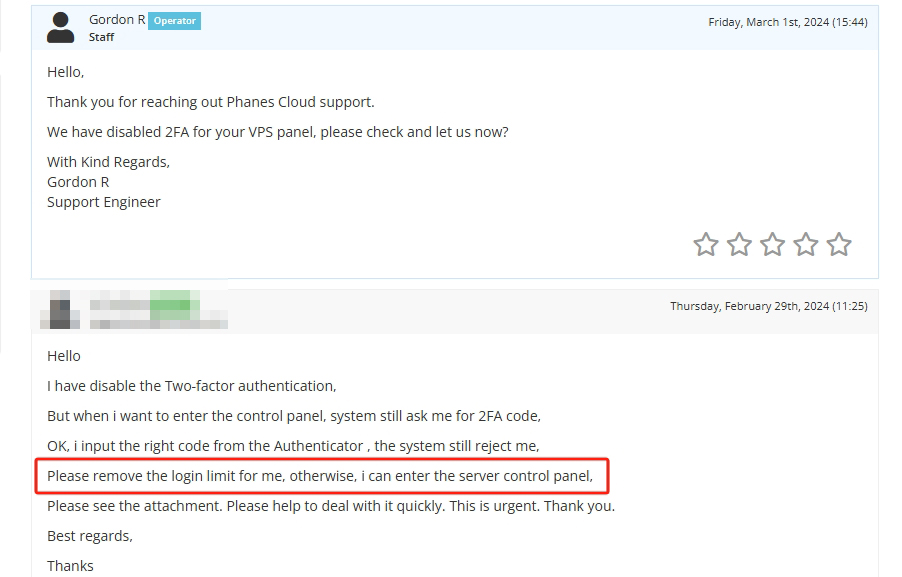The width and height of the screenshot is (902, 577).
Task: Click the Phanes Cloud support thank-you line
Action: coord(210,102)
